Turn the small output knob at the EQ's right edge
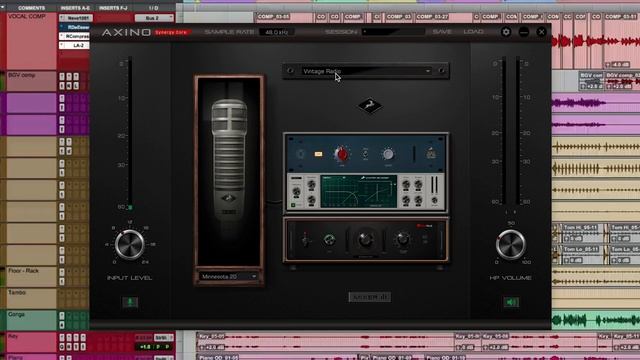The height and width of the screenshot is (360, 640). [x=435, y=200]
